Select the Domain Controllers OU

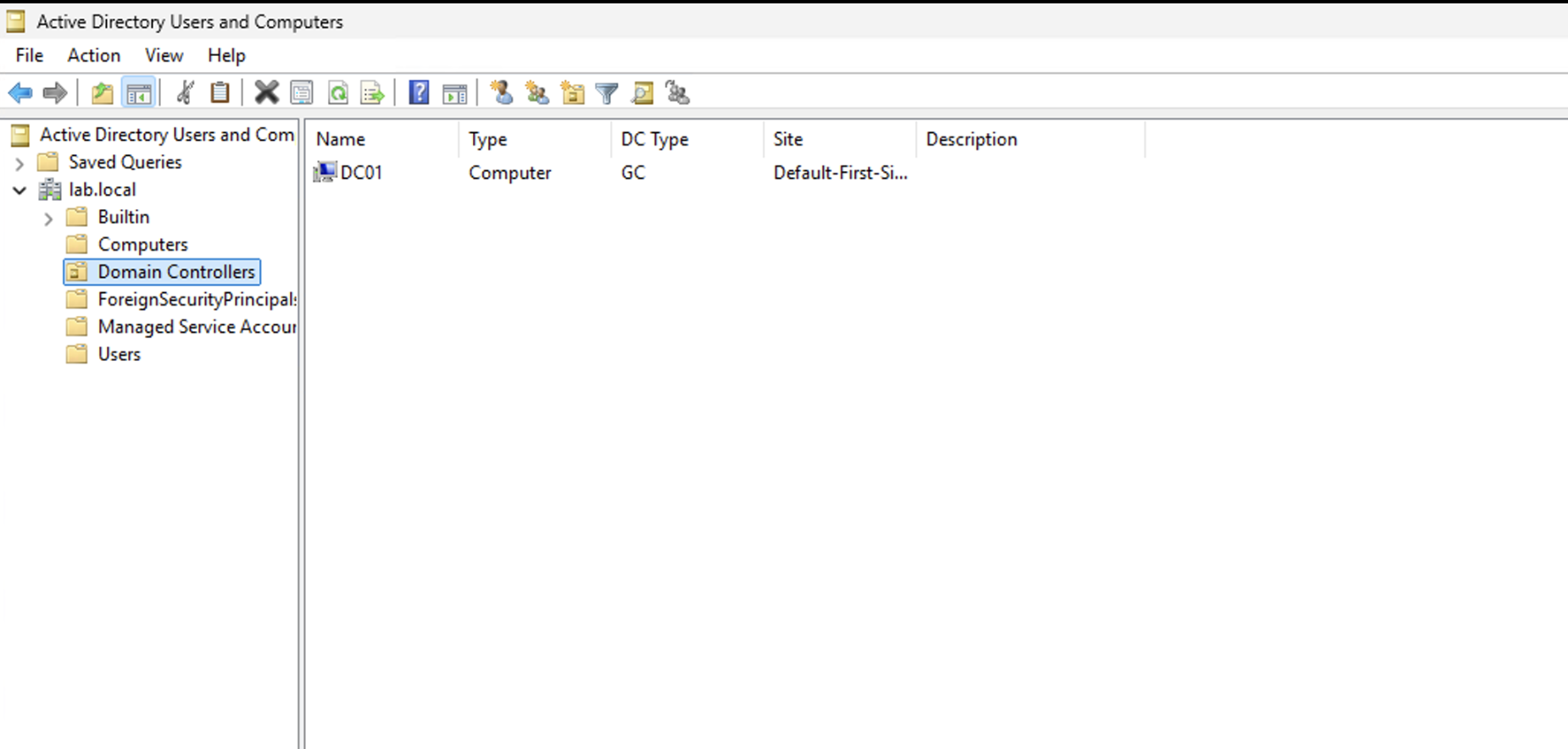pyautogui.click(x=176, y=272)
